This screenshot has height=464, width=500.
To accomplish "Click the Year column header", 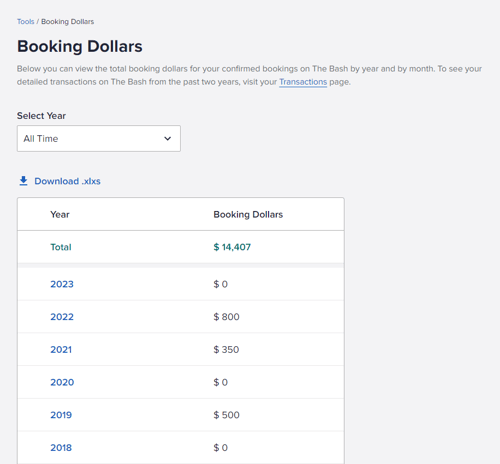I will 60,214.
